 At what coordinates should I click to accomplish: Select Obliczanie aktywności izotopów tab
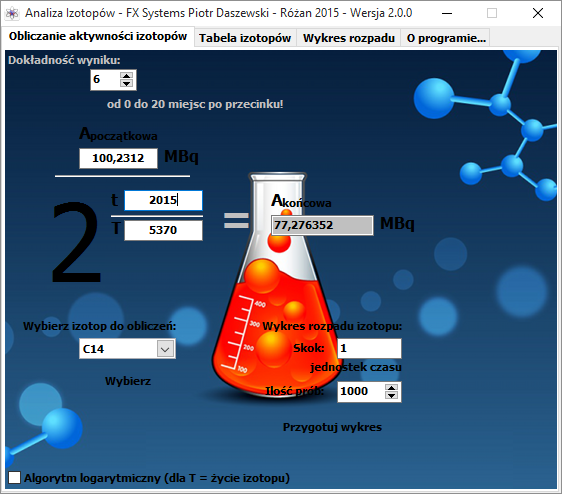[x=98, y=36]
